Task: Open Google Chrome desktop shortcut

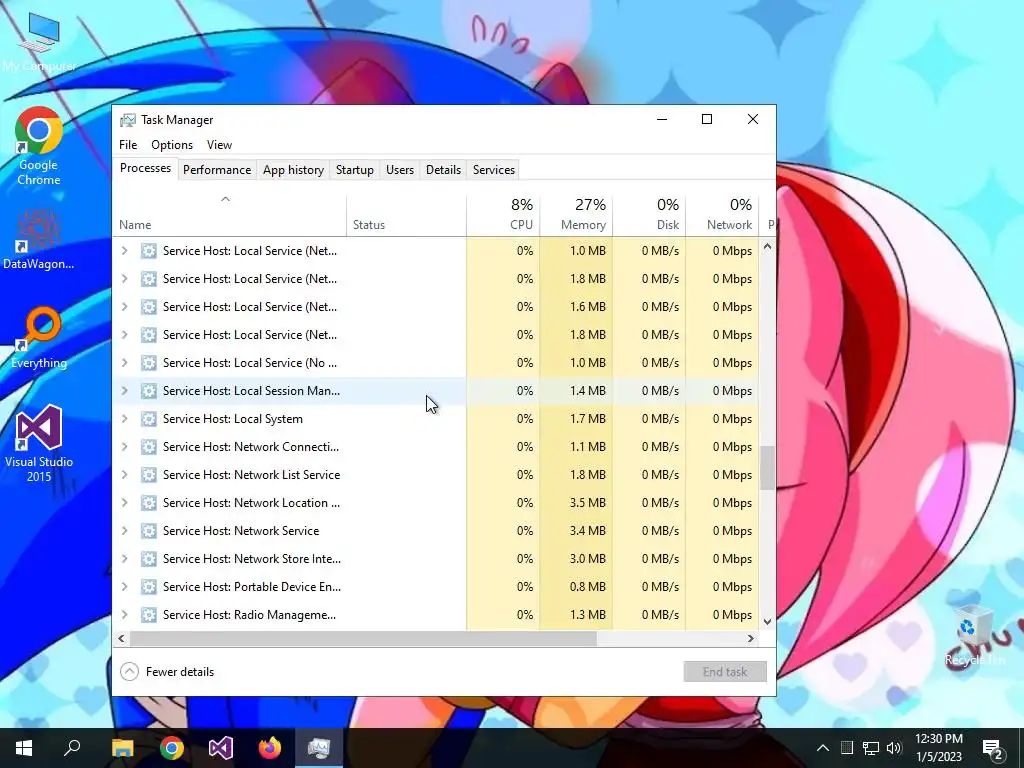Action: 39,146
